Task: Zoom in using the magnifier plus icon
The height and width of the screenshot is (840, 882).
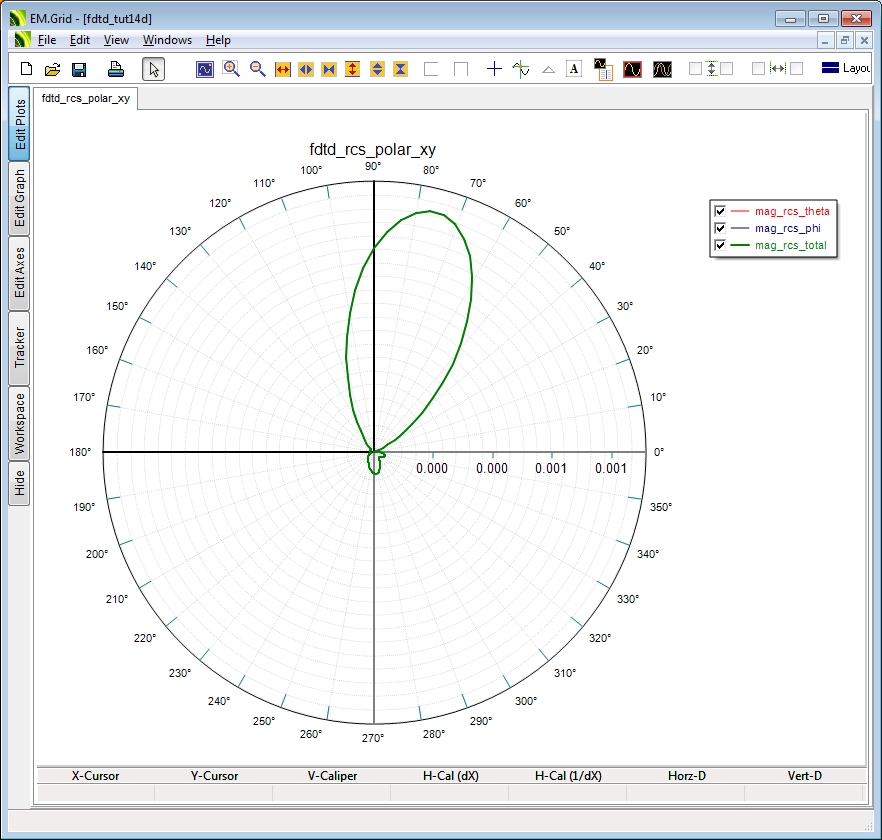Action: (x=231, y=69)
